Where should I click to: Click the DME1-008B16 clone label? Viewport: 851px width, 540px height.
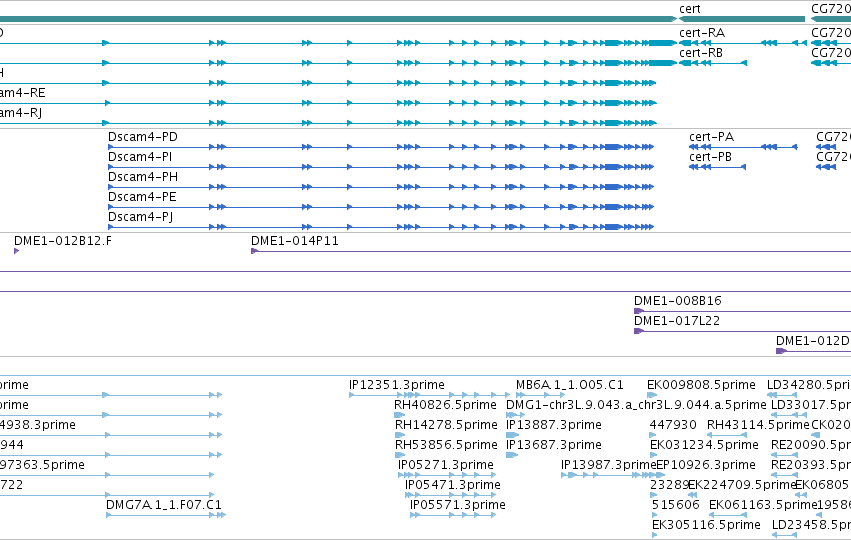pos(678,301)
